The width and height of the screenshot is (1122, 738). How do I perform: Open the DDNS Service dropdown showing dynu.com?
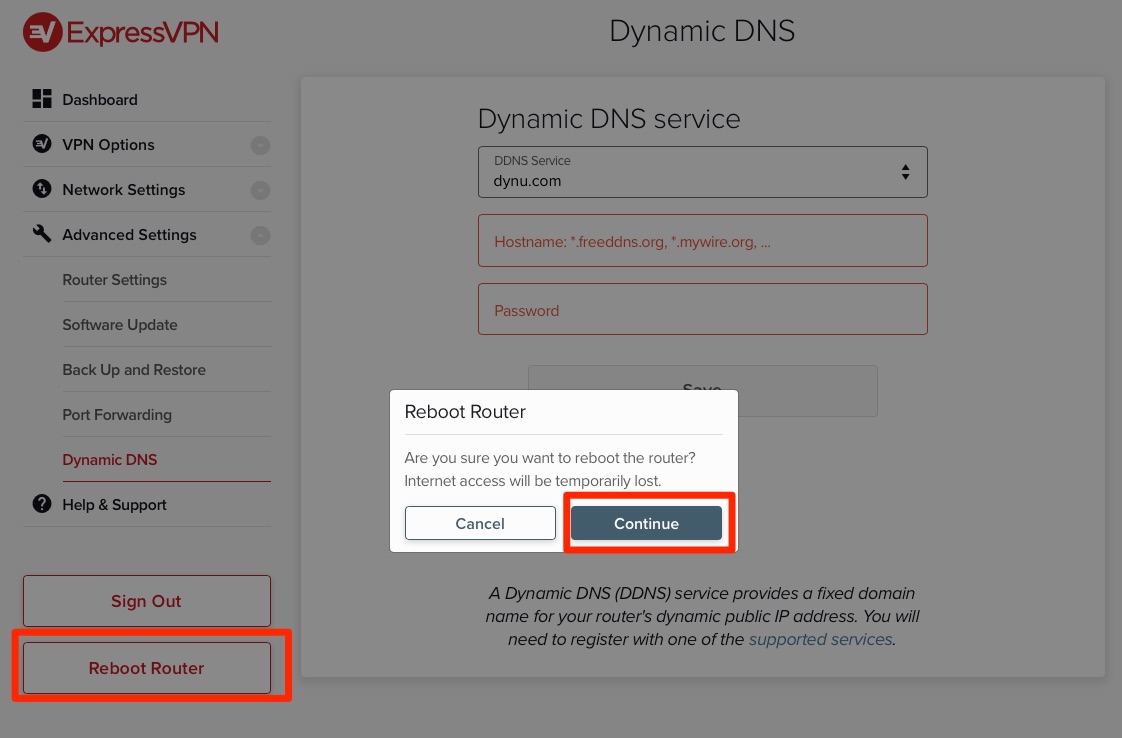tap(702, 172)
